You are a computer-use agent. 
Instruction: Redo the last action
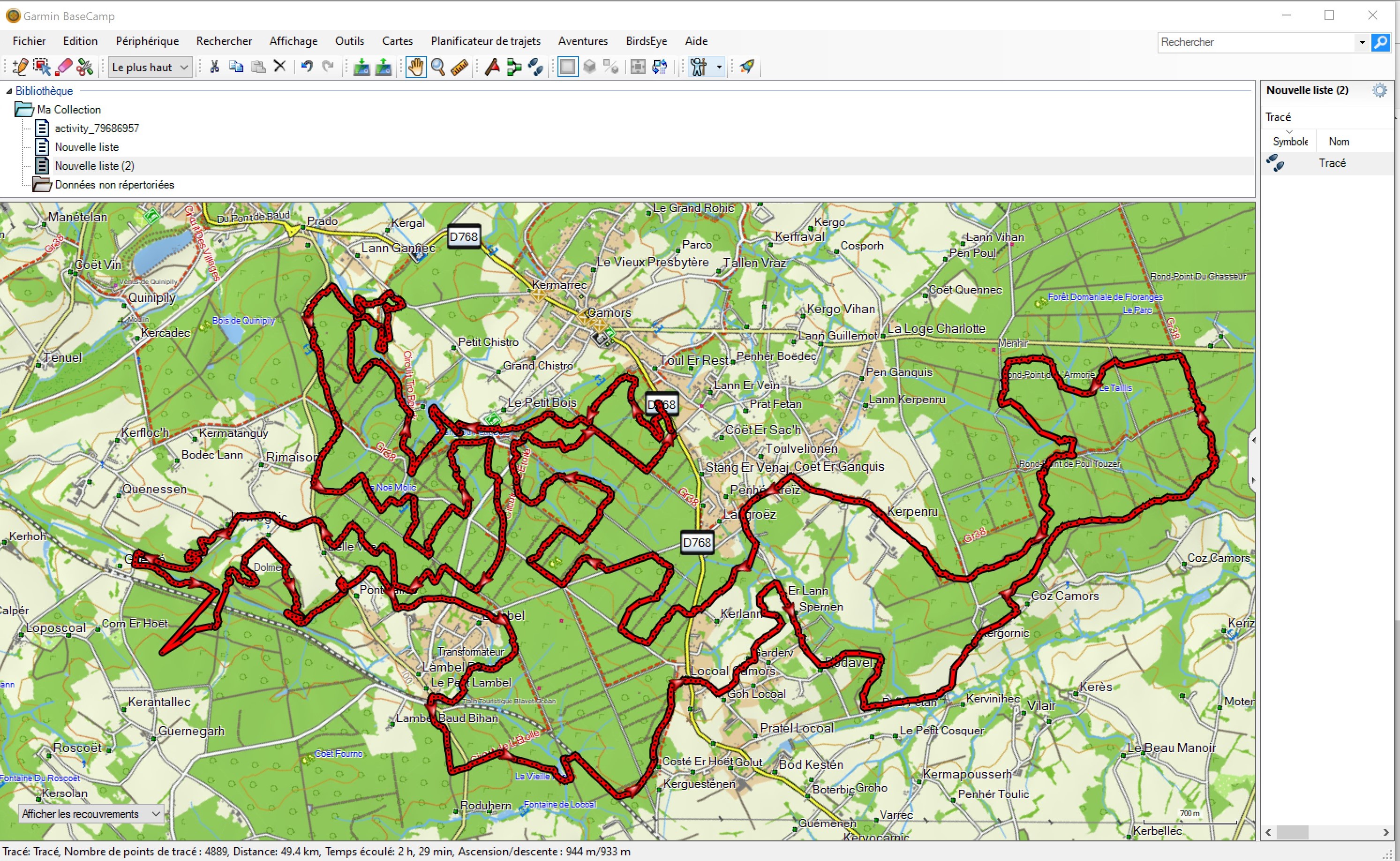[329, 67]
